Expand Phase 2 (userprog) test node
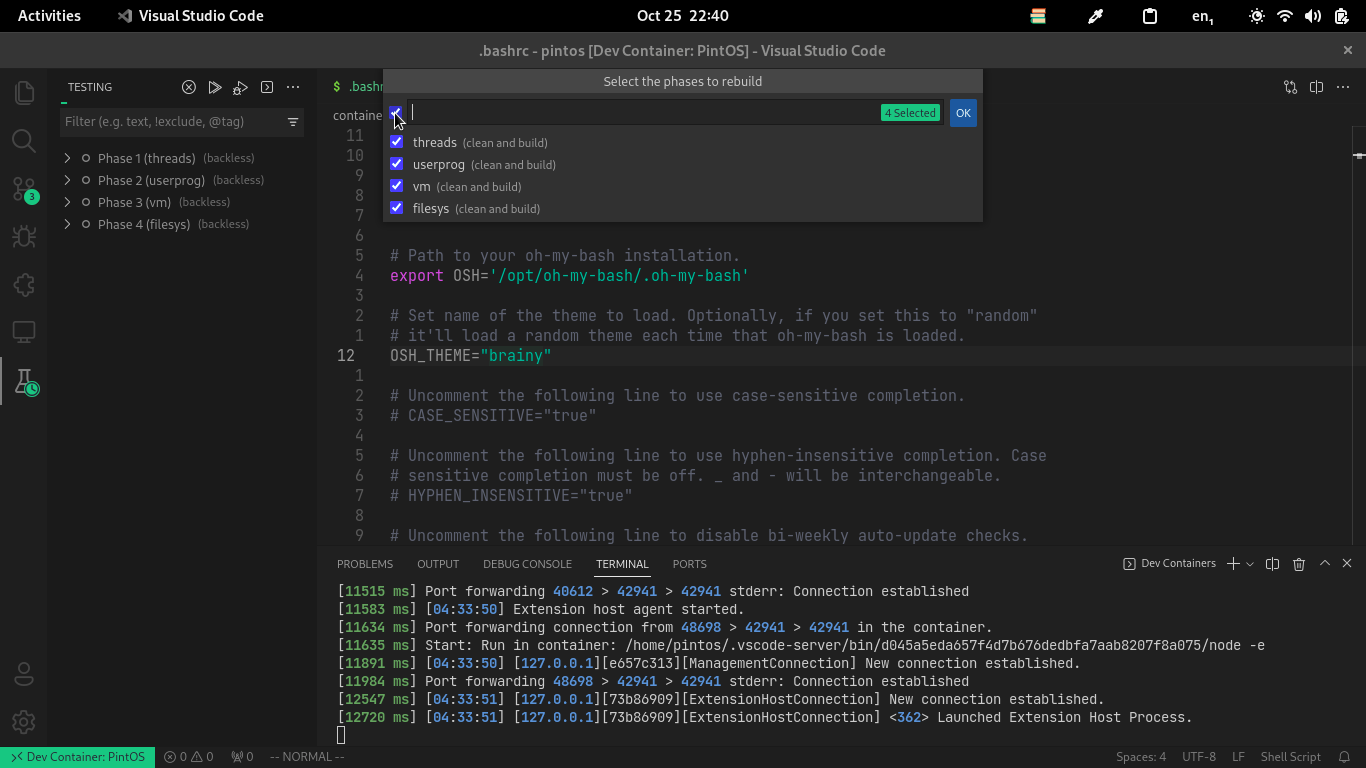 (67, 180)
